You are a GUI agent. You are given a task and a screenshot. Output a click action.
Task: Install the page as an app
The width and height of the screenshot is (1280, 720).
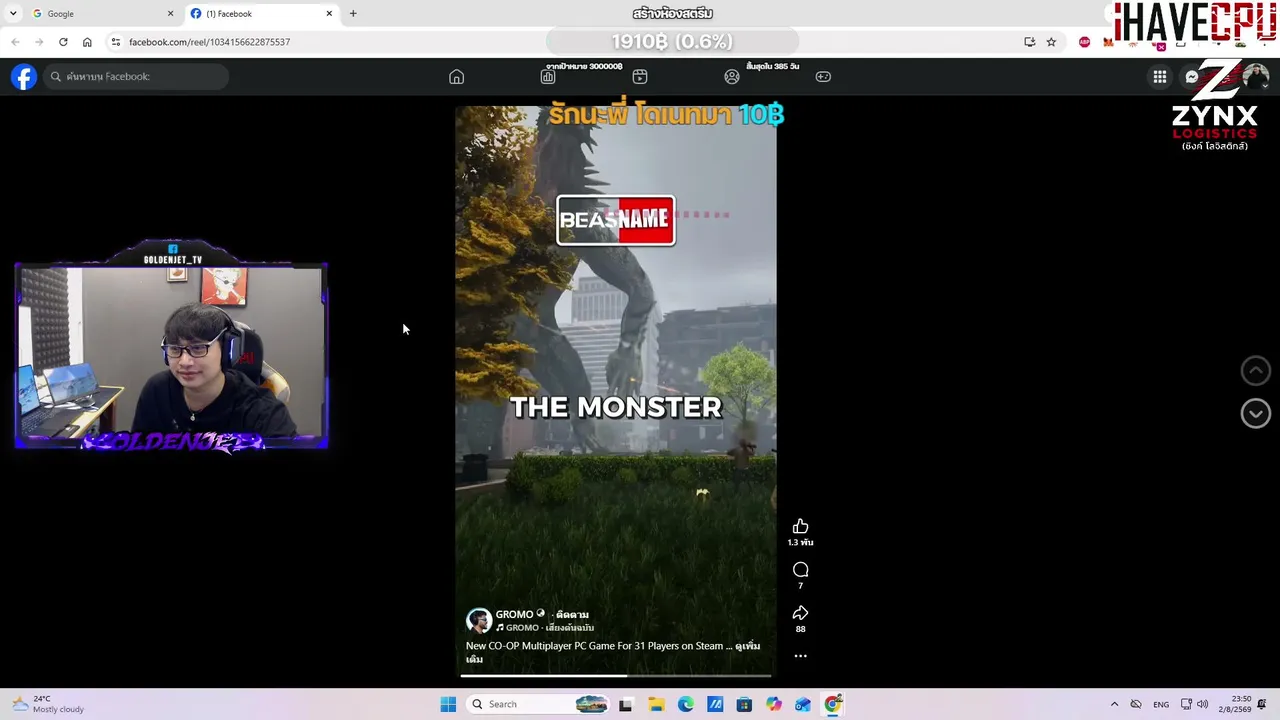pyautogui.click(x=1030, y=42)
